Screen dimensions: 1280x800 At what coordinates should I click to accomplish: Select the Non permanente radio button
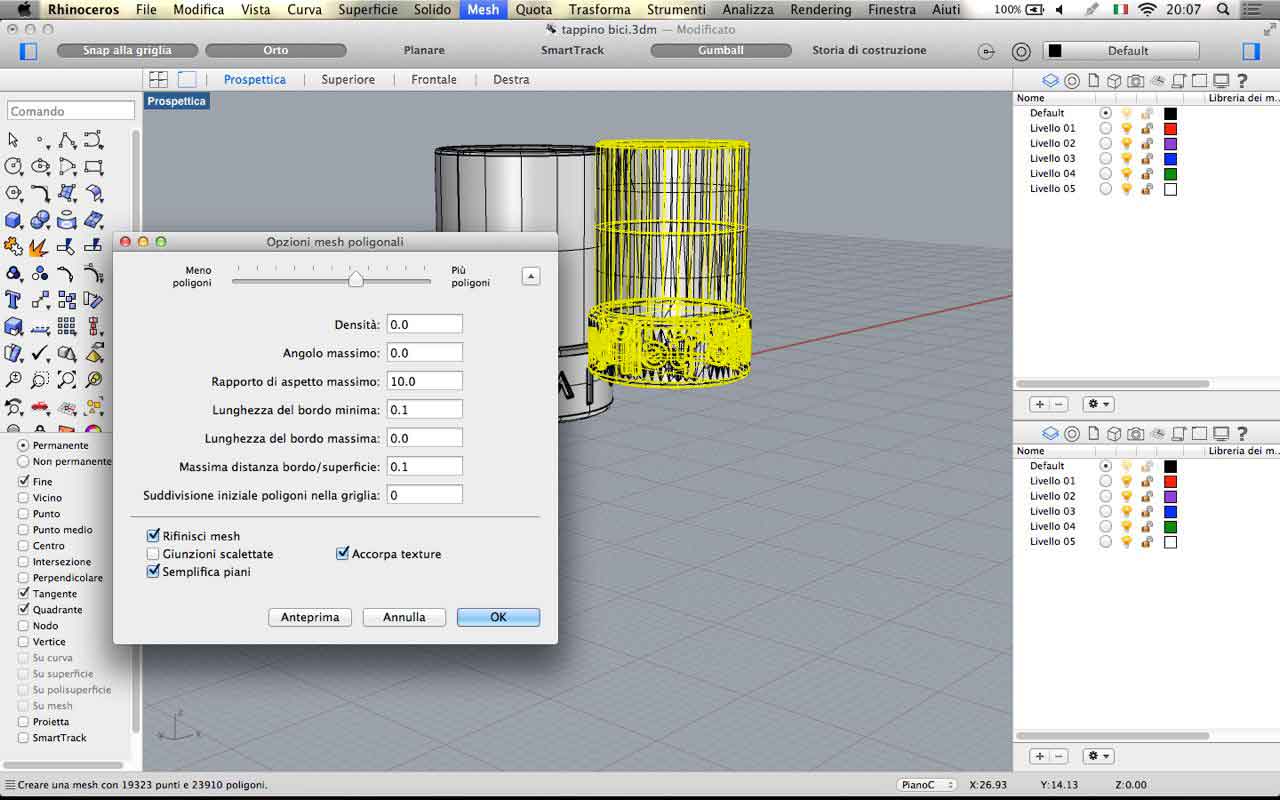(x=23, y=462)
